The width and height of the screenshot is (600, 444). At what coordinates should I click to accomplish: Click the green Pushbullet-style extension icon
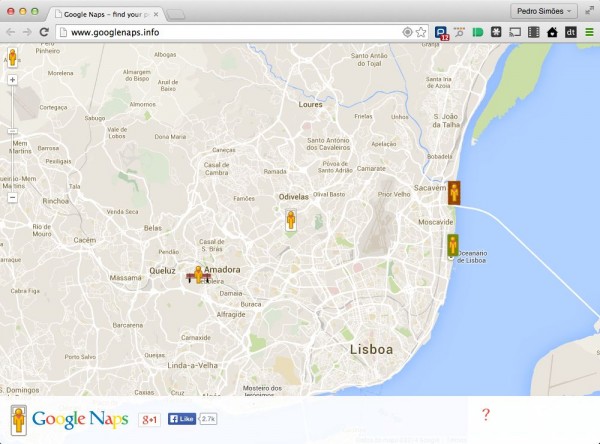tap(478, 33)
